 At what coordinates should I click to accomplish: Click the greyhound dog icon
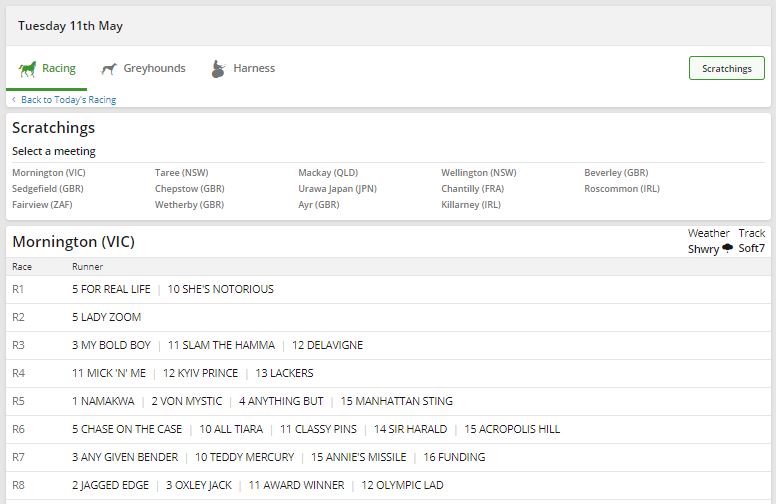[x=110, y=69]
